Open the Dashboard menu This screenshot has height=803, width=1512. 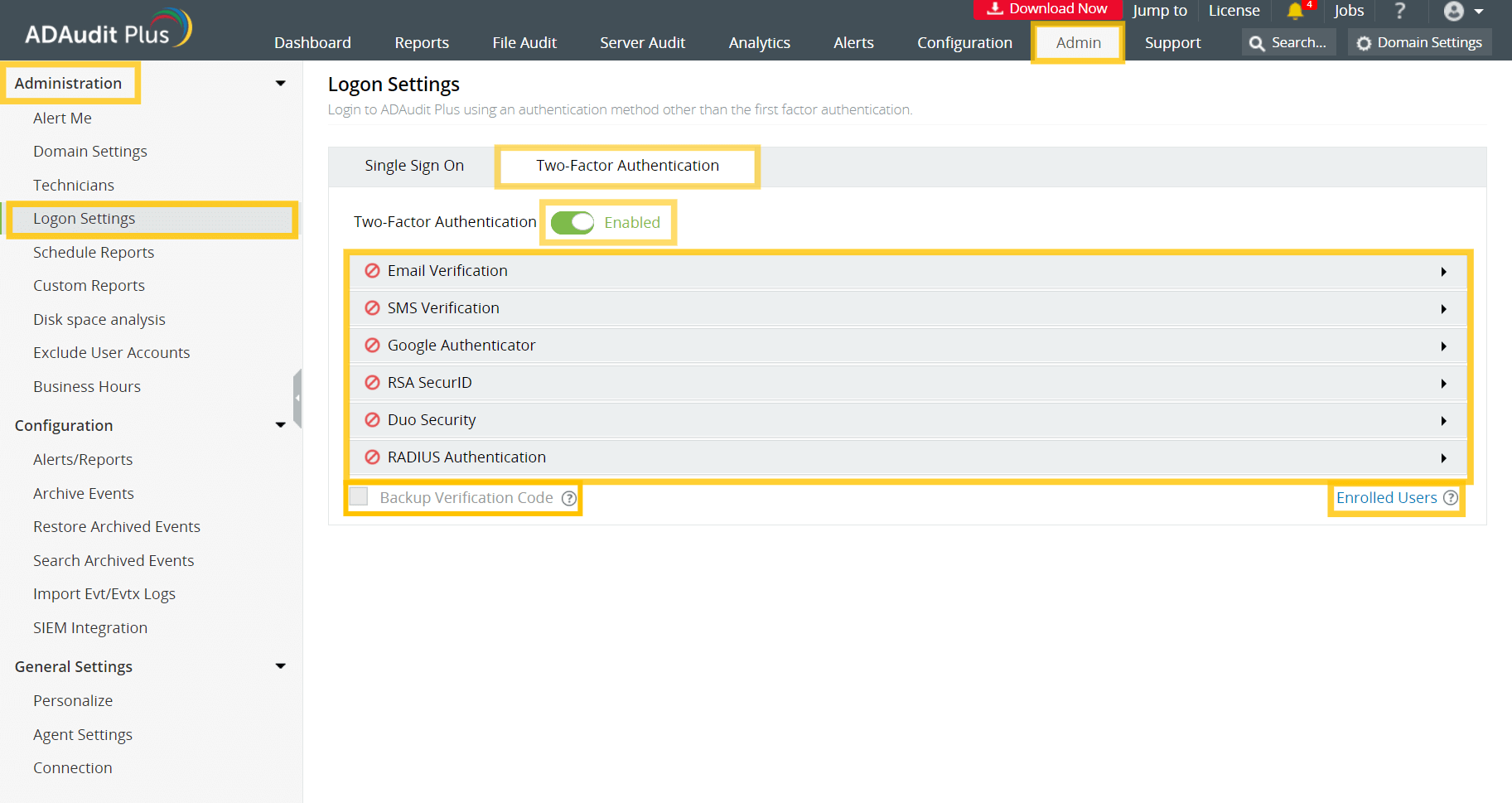pos(312,43)
